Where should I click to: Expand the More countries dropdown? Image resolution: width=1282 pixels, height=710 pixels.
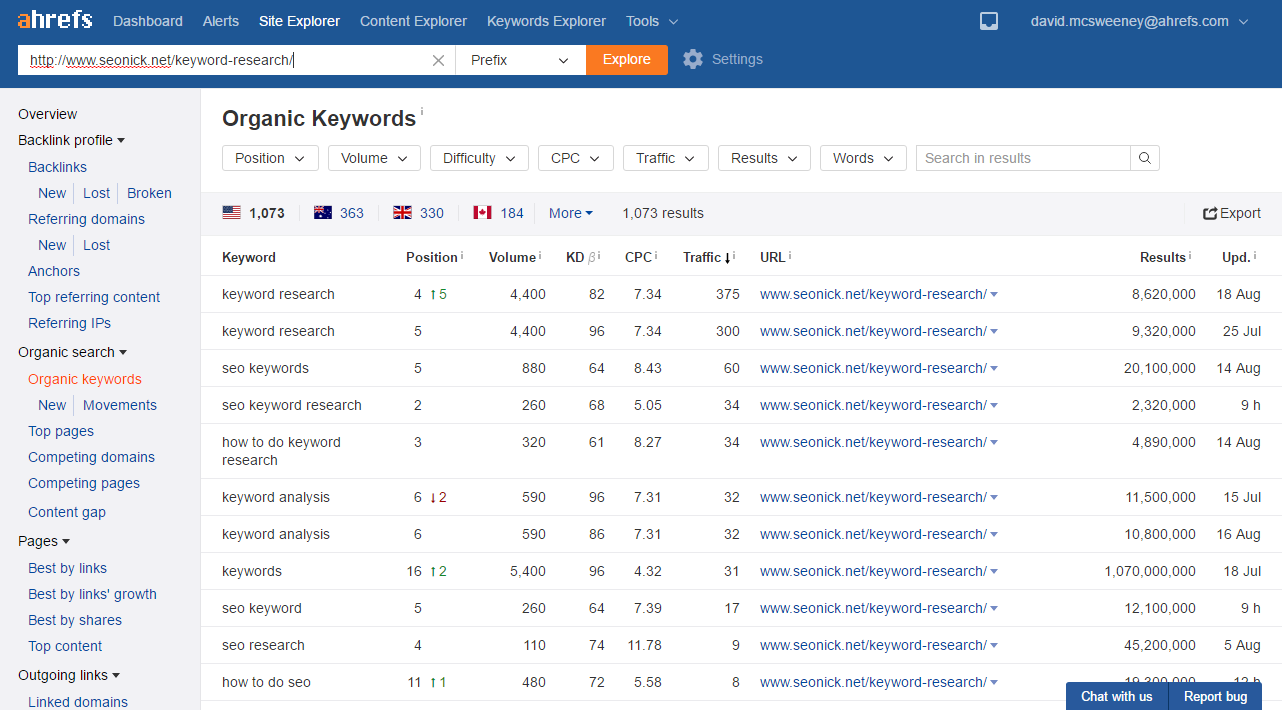click(x=571, y=213)
